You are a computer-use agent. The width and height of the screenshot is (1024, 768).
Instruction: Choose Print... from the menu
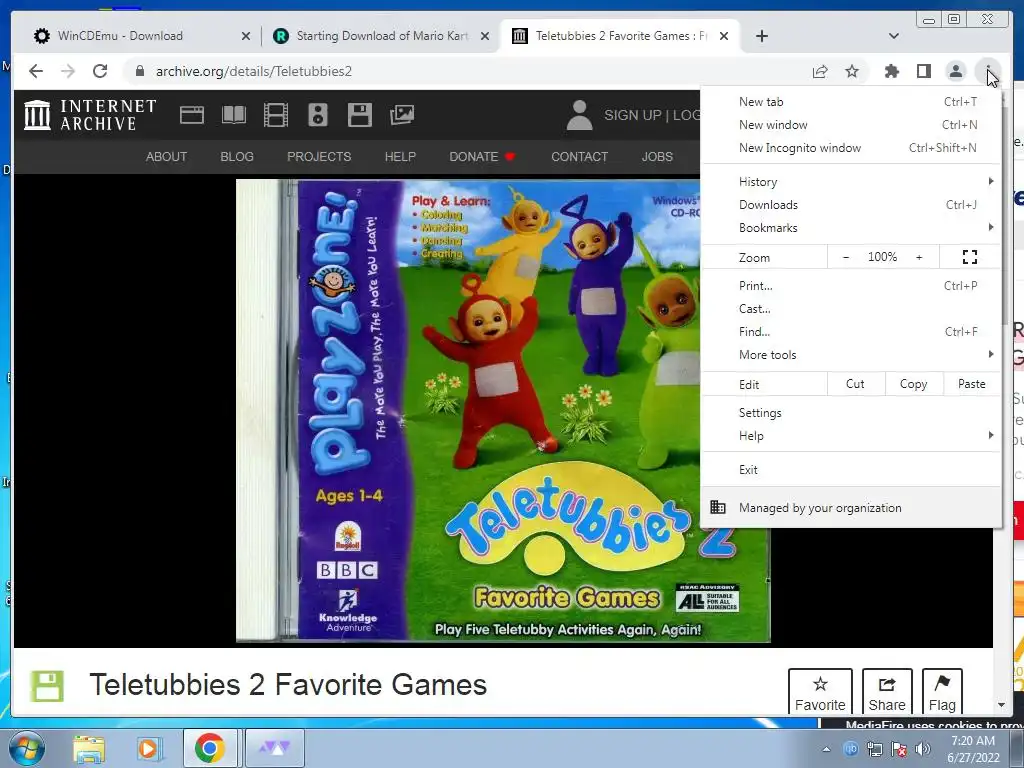click(x=850, y=285)
